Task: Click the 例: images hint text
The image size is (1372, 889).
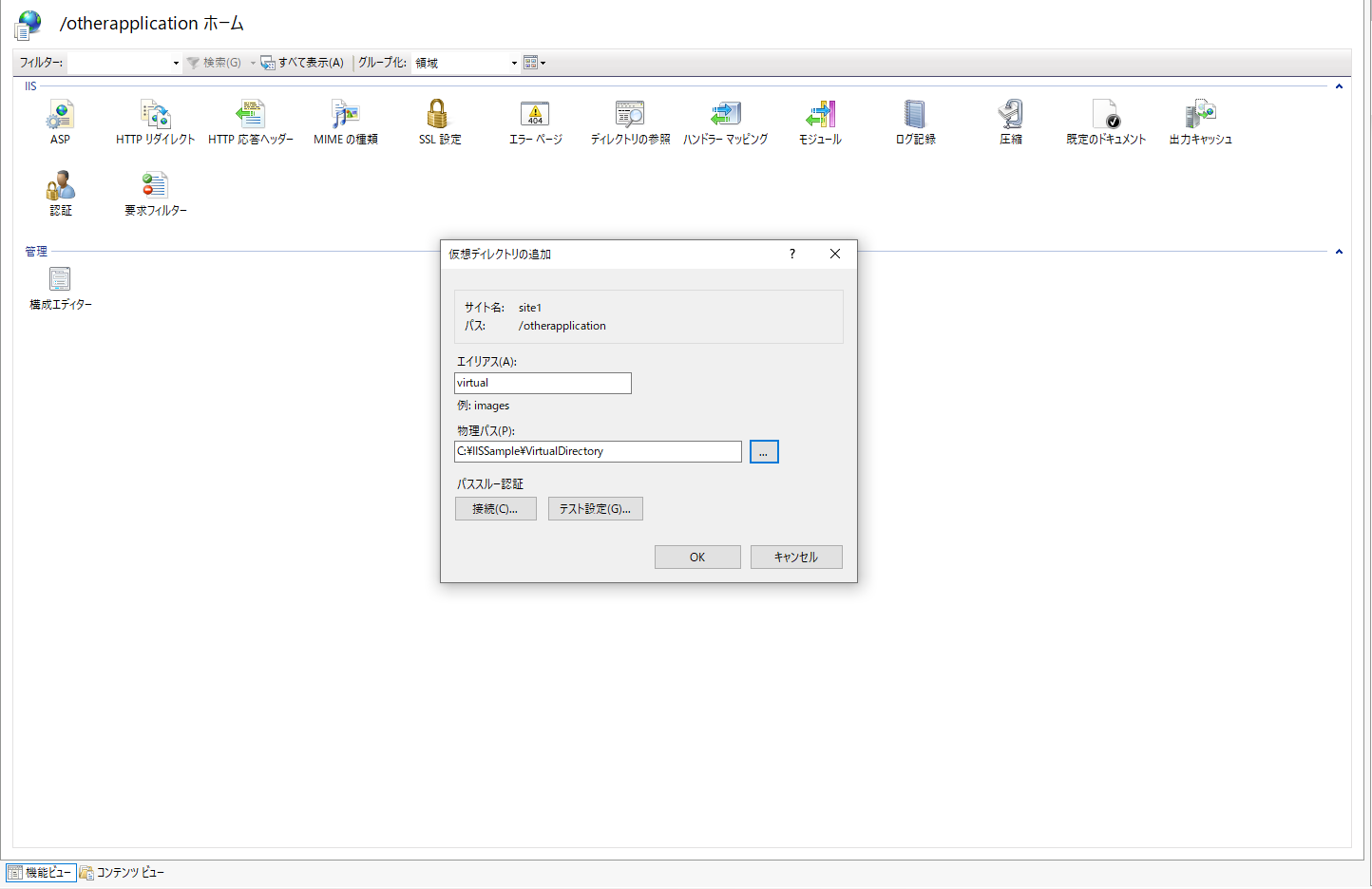Action: tap(483, 406)
